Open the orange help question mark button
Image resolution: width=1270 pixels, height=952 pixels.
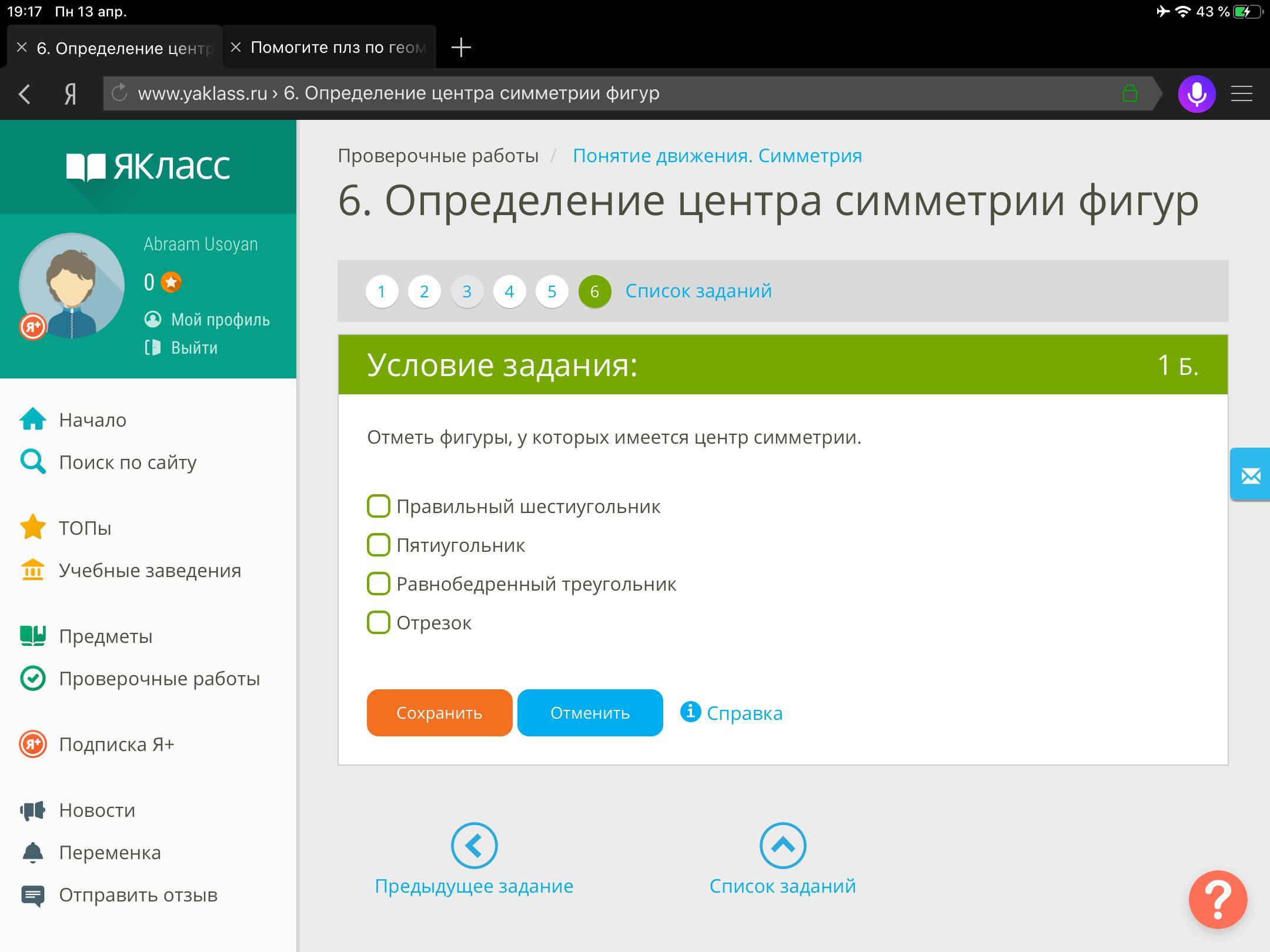pyautogui.click(x=1218, y=900)
